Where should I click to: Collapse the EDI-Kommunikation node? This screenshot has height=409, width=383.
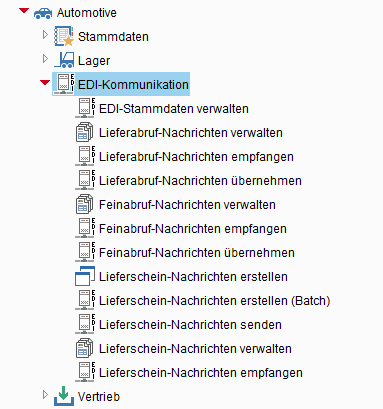(45, 83)
